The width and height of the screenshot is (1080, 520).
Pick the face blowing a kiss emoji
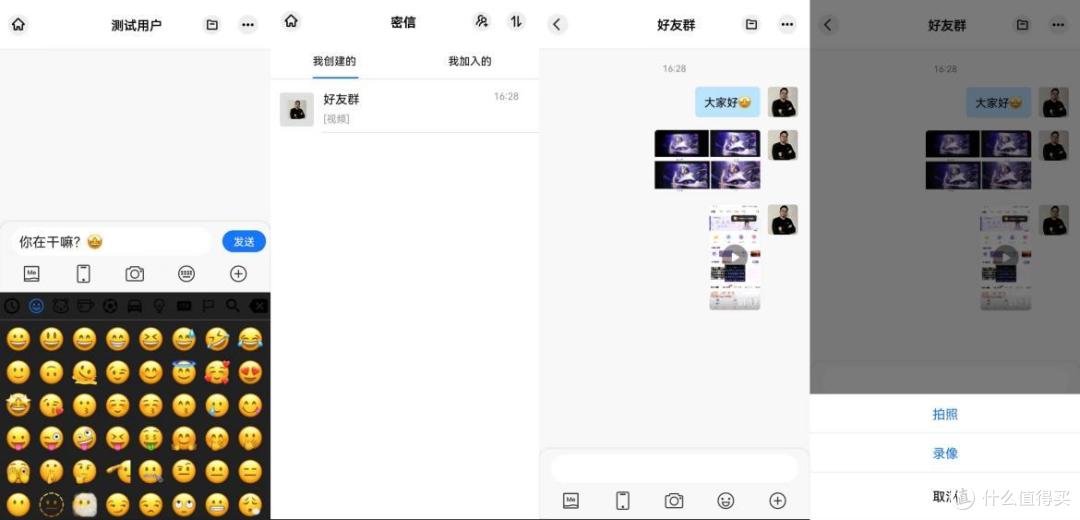tap(52, 406)
